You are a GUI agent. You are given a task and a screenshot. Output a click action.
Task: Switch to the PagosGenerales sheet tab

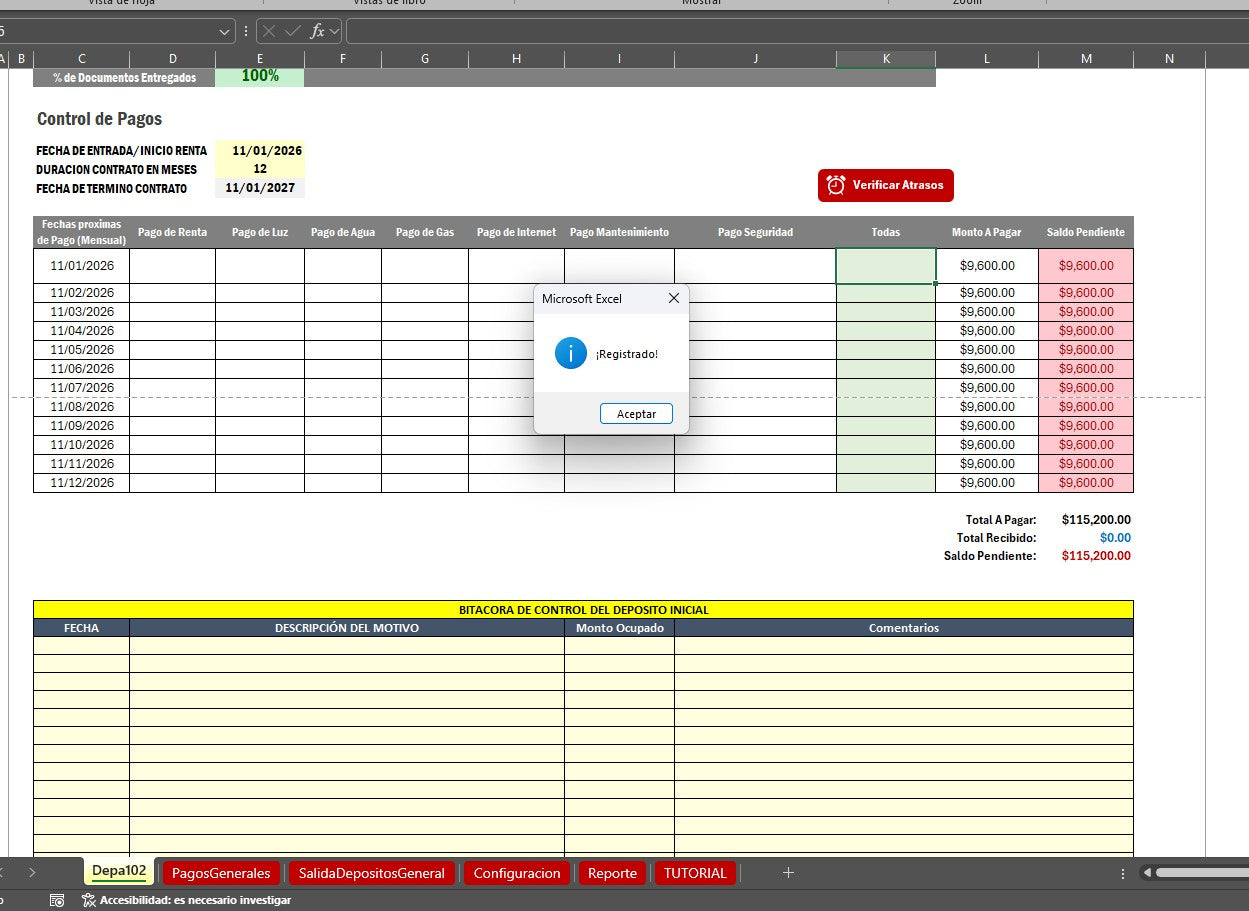point(220,872)
